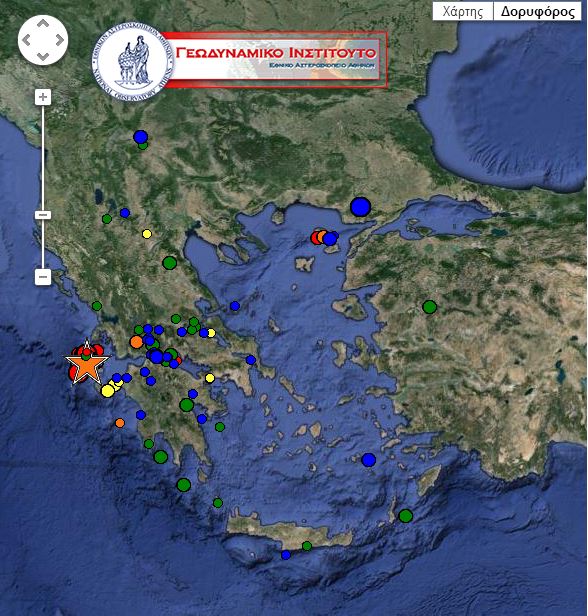Image resolution: width=588 pixels, height=616 pixels.
Task: Select the orange marker north of the Gulf of Patras
Action: pos(136,342)
